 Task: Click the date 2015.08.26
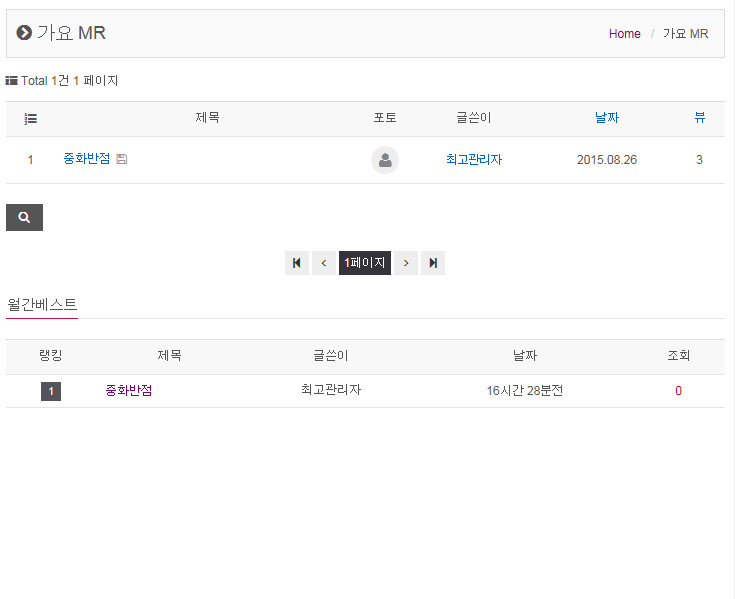pos(607,160)
